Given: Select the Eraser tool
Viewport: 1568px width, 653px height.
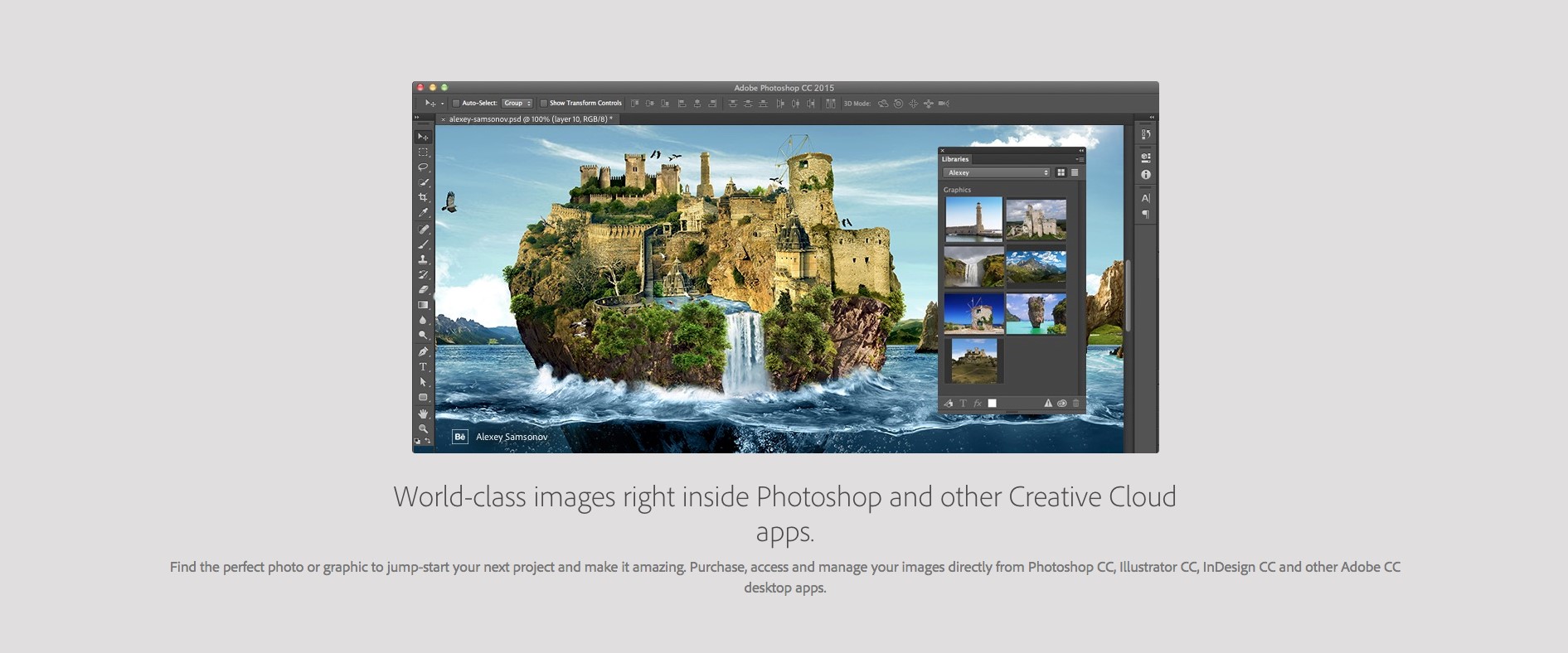Looking at the screenshot, I should coord(423,289).
